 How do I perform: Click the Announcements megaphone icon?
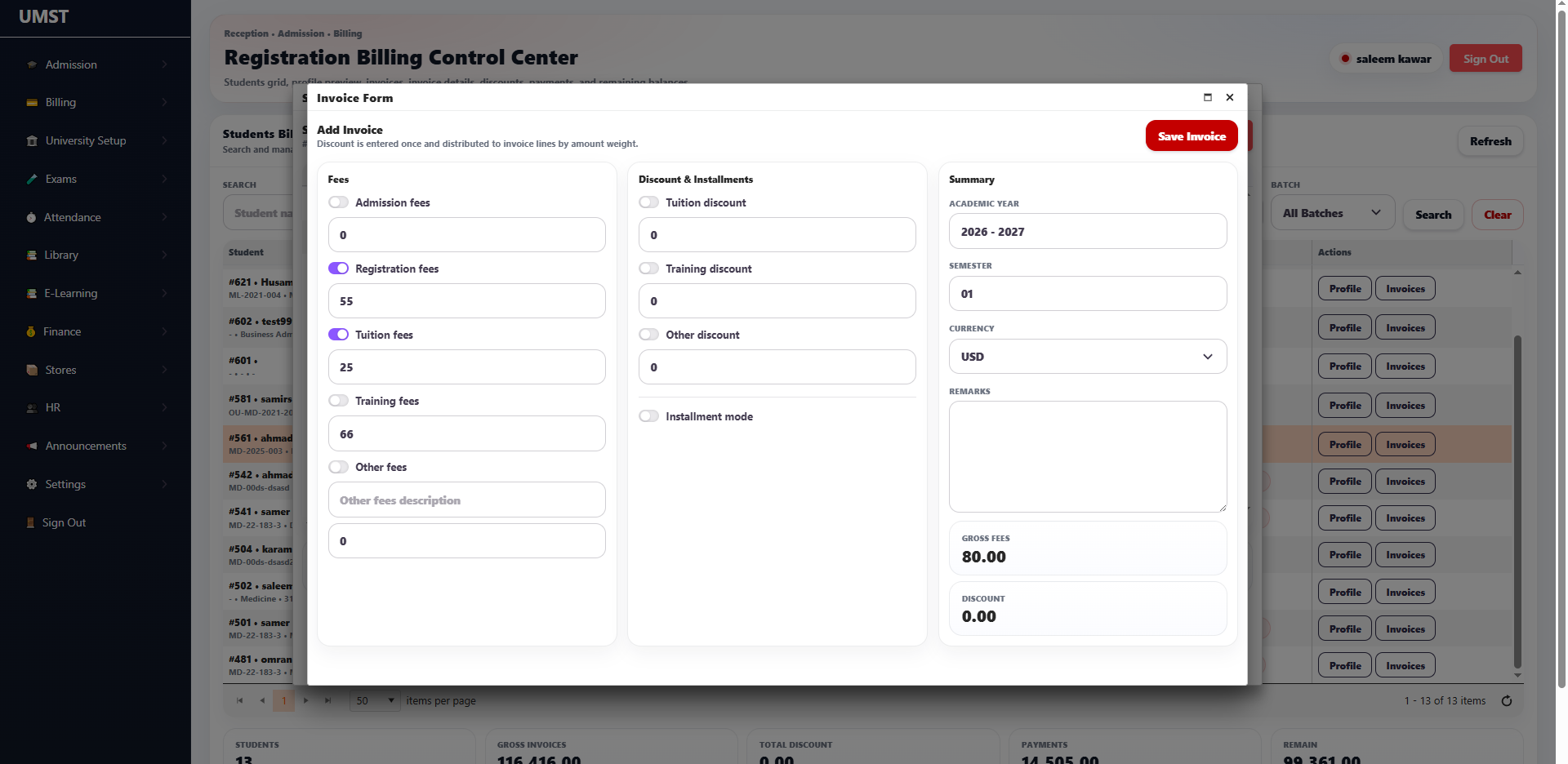32,446
